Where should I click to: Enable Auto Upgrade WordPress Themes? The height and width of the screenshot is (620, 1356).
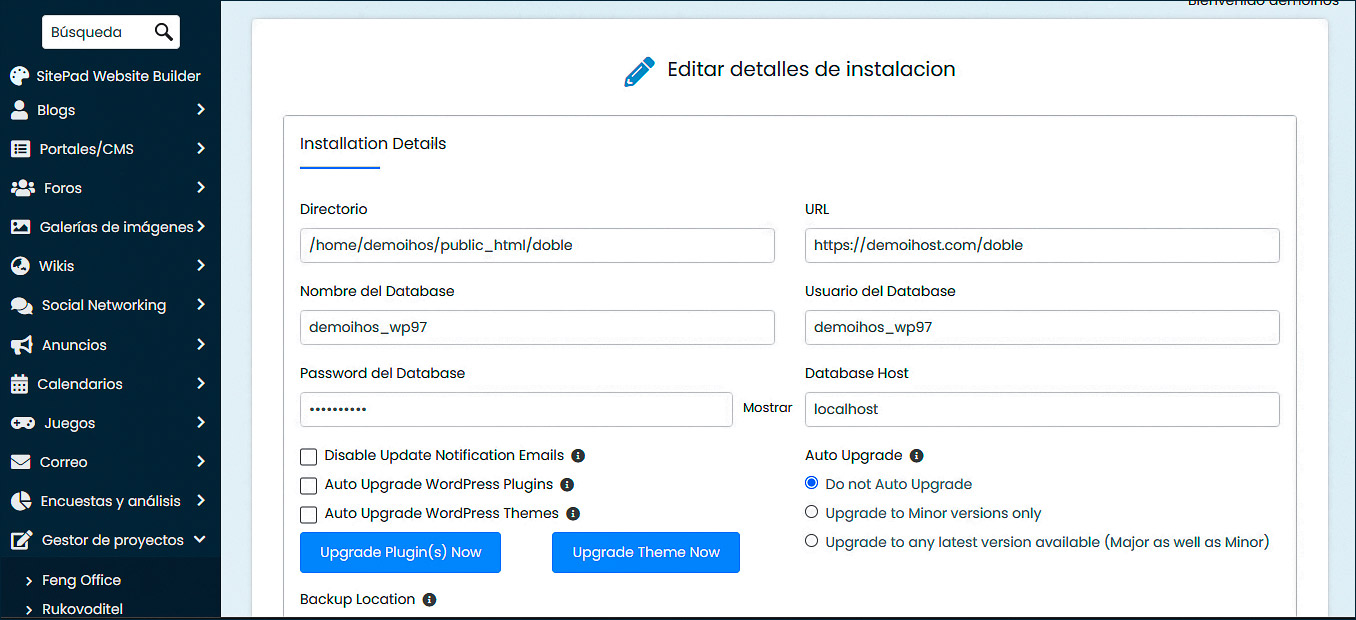(x=309, y=514)
